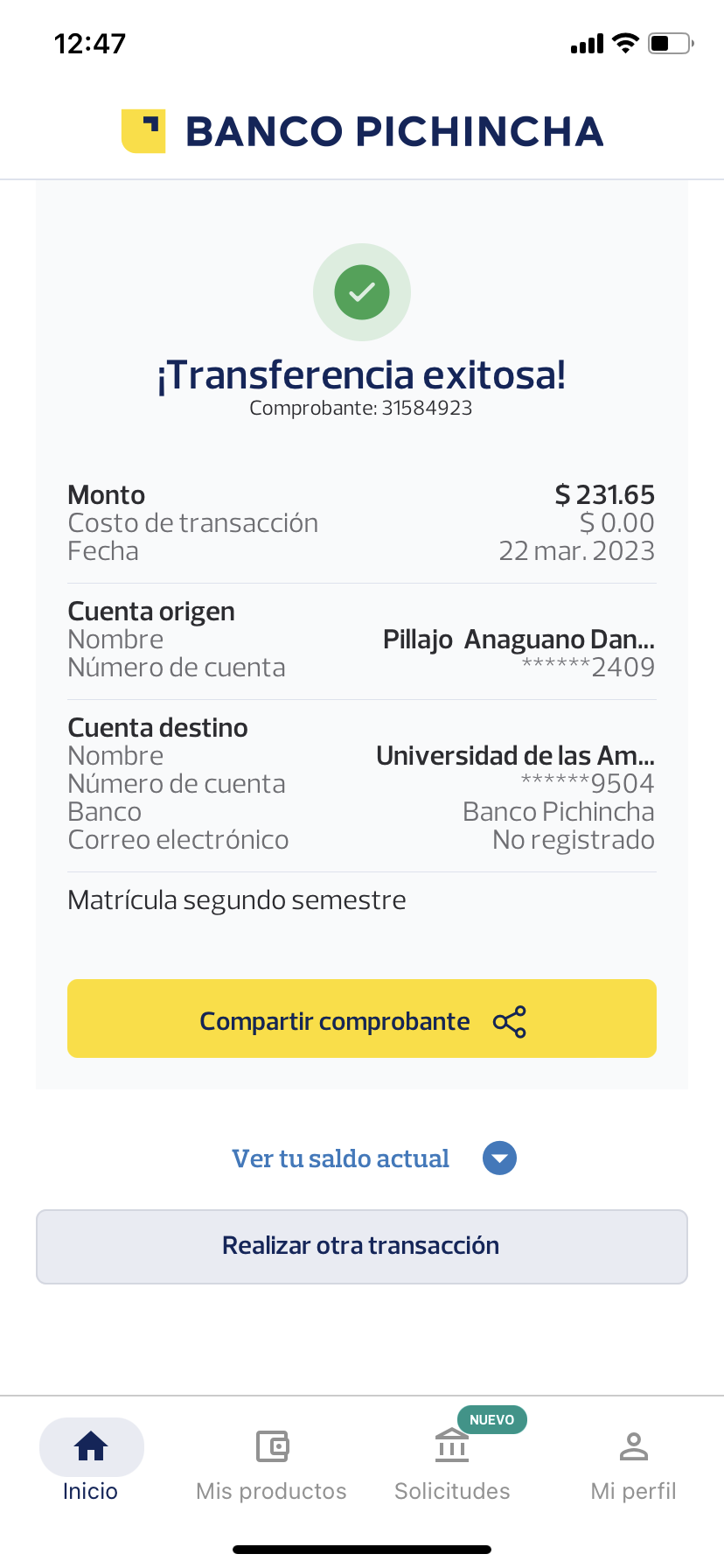
Task: Tap the Matrícula segundo semestre description
Action: [x=237, y=900]
